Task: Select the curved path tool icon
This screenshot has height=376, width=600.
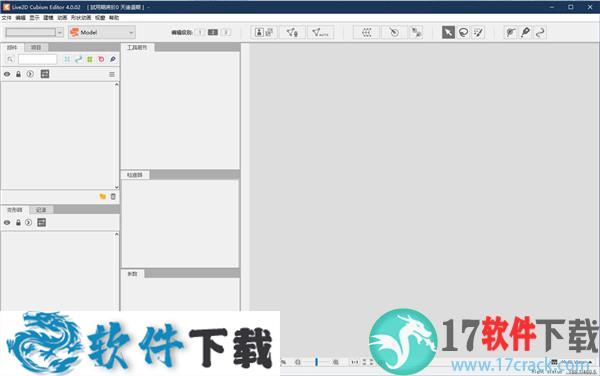Action: coord(540,33)
